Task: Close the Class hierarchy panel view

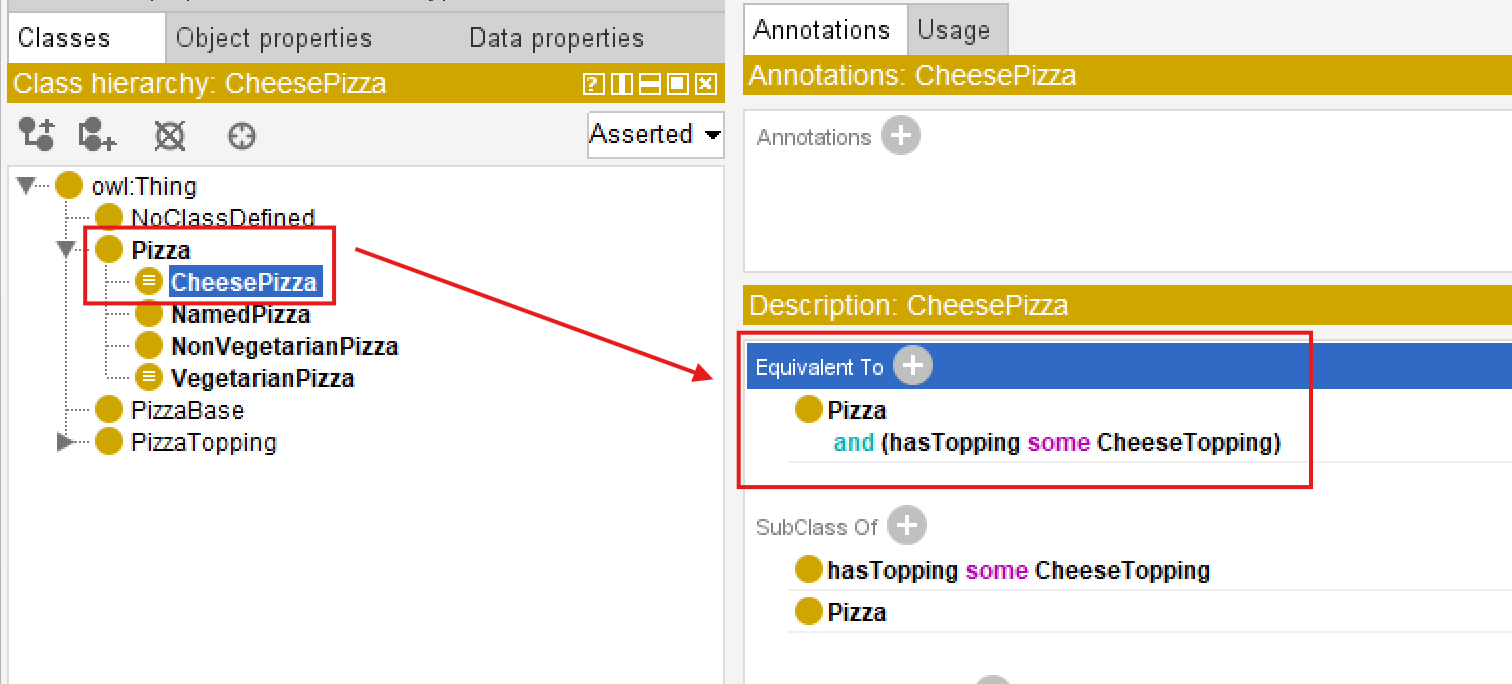Action: [x=706, y=84]
